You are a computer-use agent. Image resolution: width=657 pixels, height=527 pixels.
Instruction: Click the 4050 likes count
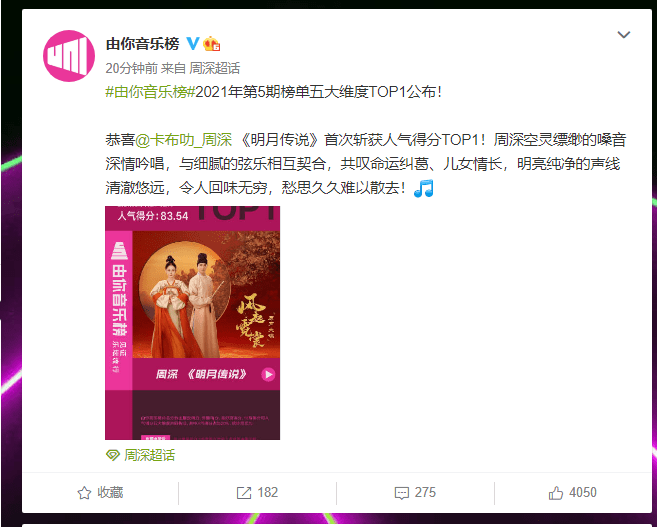(x=583, y=493)
